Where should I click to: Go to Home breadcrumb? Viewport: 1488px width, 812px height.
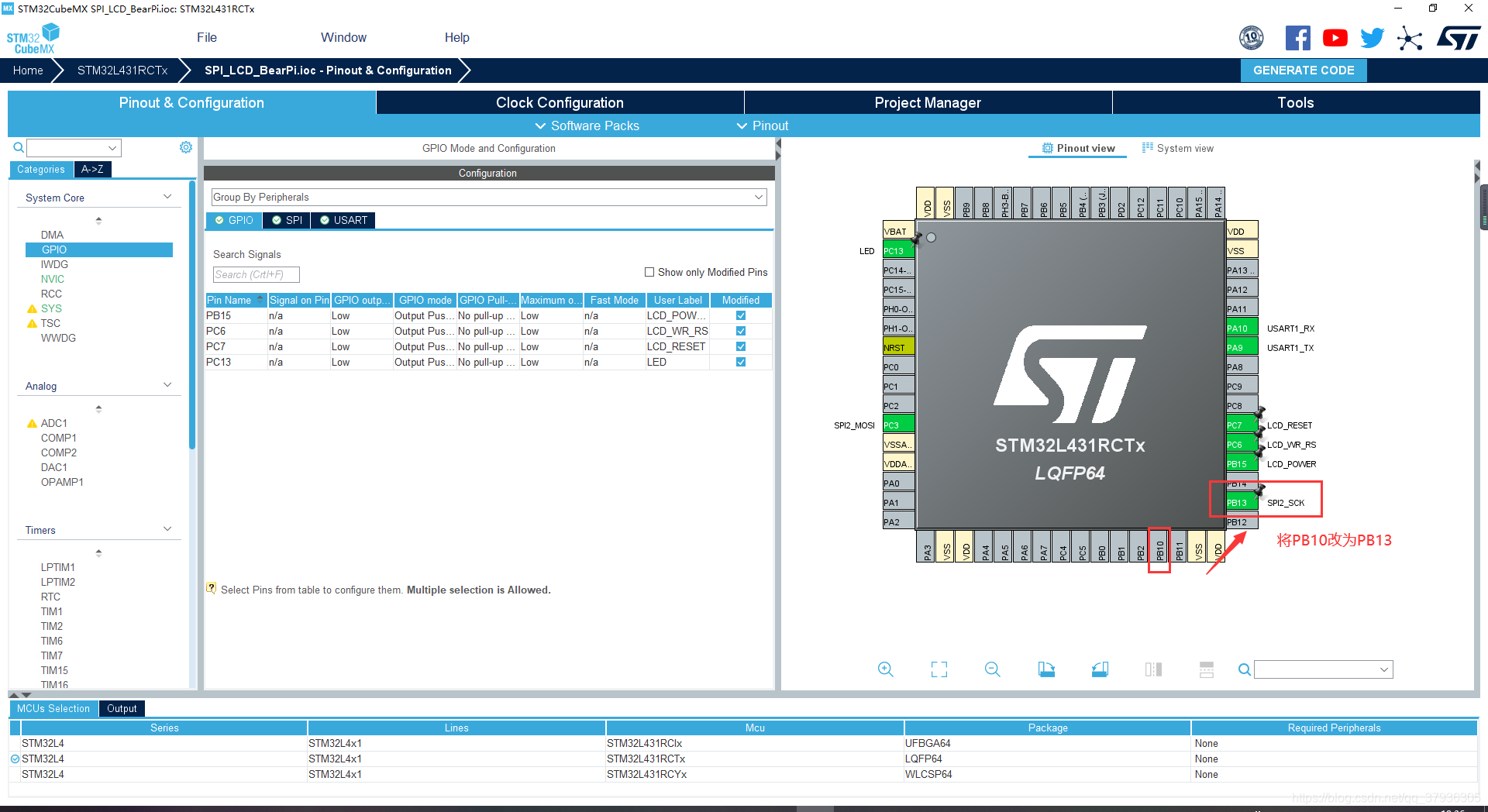point(28,70)
